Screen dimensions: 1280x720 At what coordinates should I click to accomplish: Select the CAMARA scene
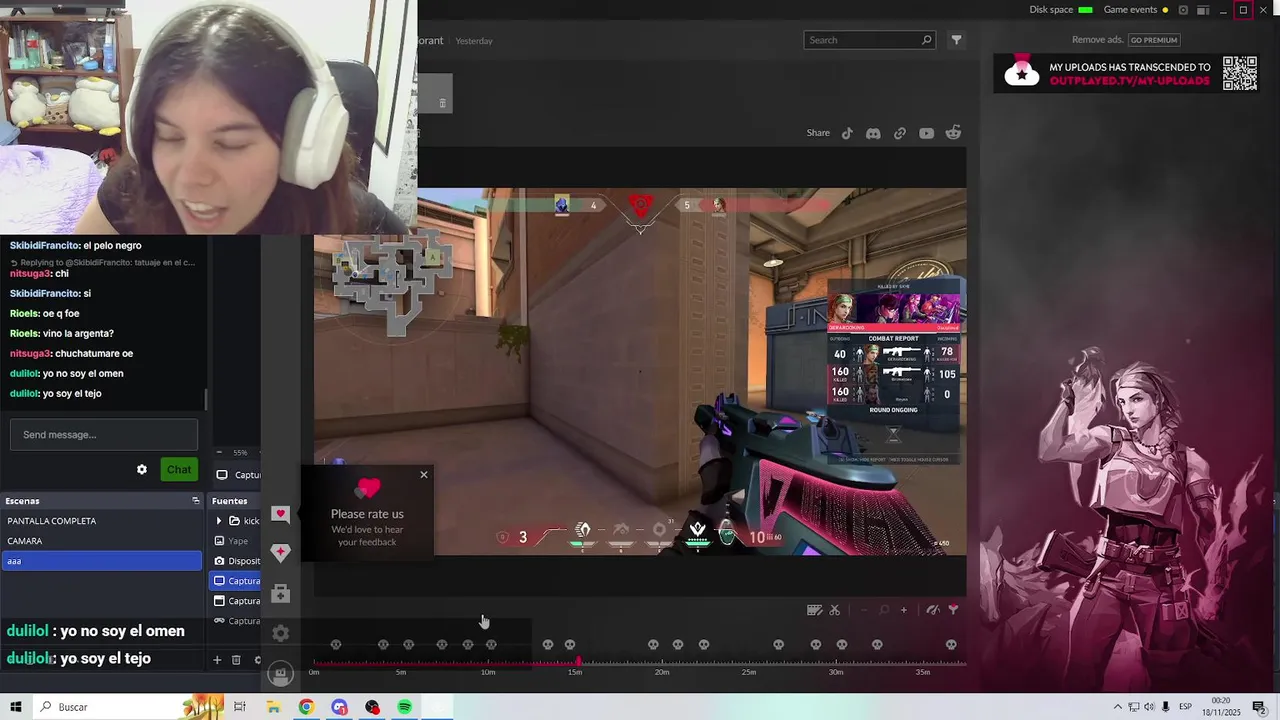[x=101, y=541]
